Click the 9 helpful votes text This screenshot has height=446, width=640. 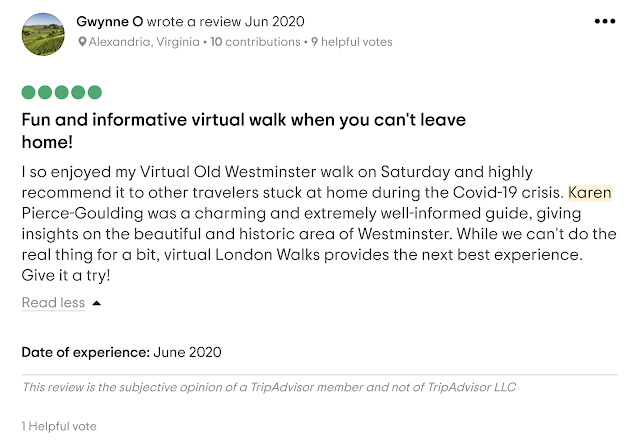click(x=352, y=42)
